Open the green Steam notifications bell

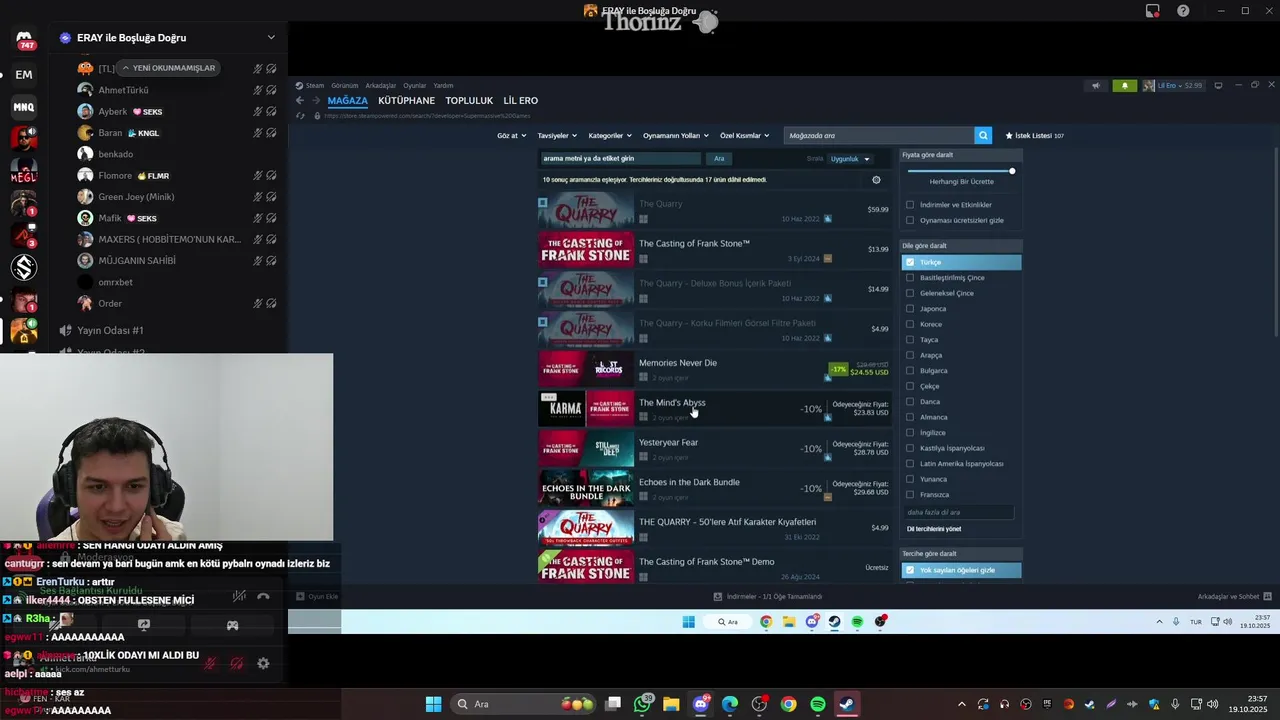click(1124, 86)
